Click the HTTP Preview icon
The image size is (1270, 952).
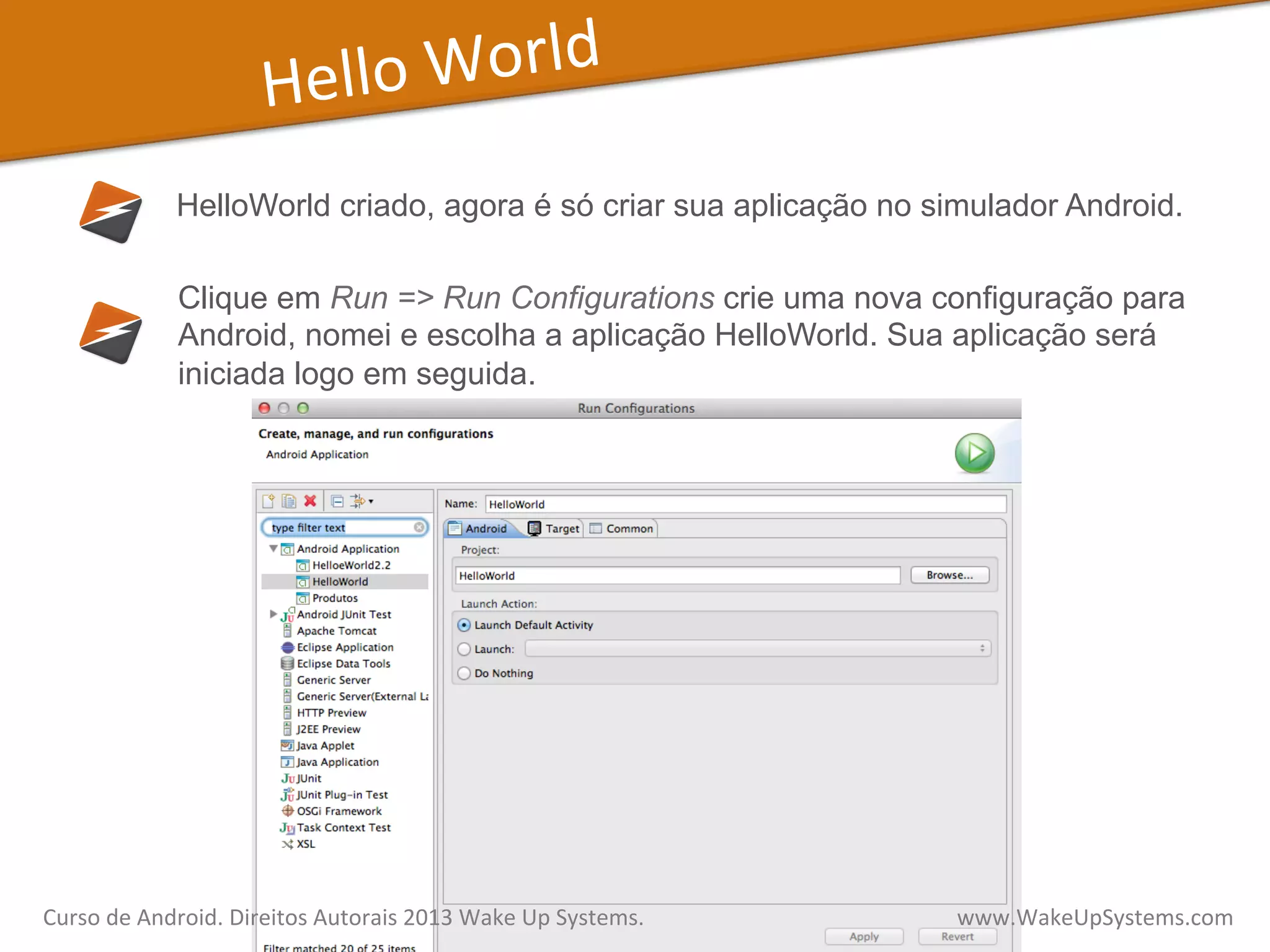pyautogui.click(x=287, y=713)
